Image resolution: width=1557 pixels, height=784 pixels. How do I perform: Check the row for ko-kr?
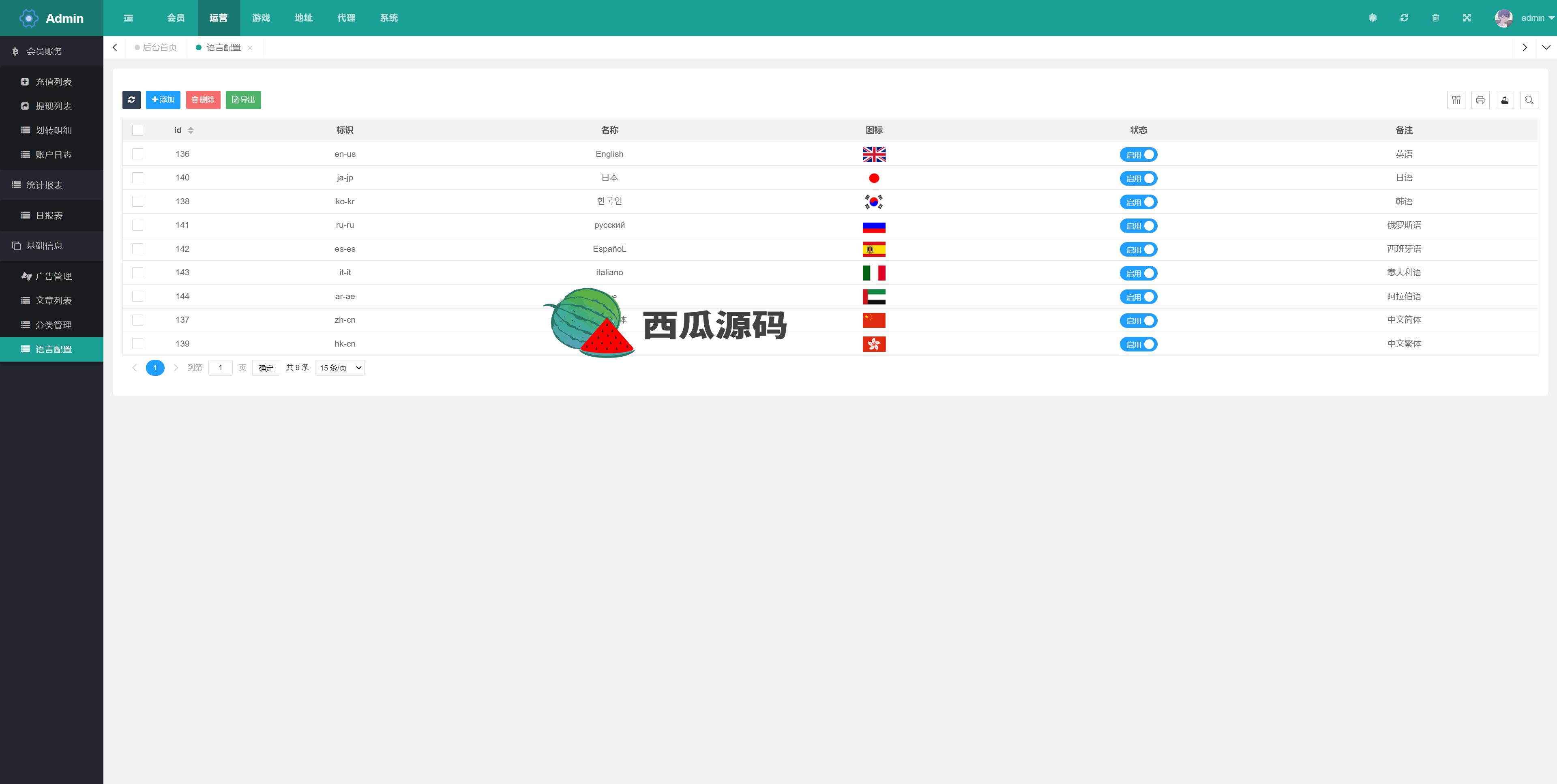click(x=138, y=201)
